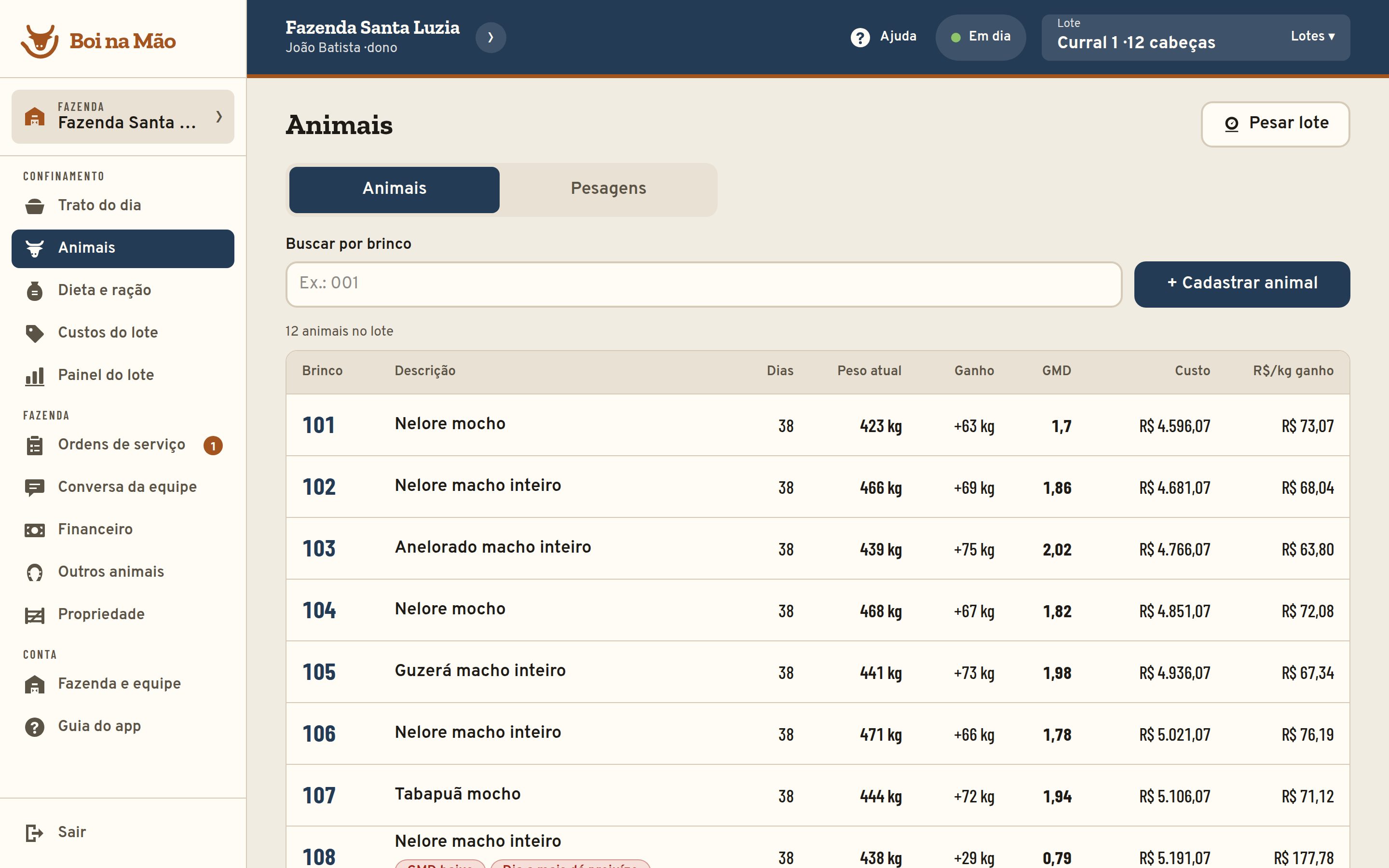Screen dimensions: 1389x868
Task: Click the Em dia status pill
Action: 980,37
